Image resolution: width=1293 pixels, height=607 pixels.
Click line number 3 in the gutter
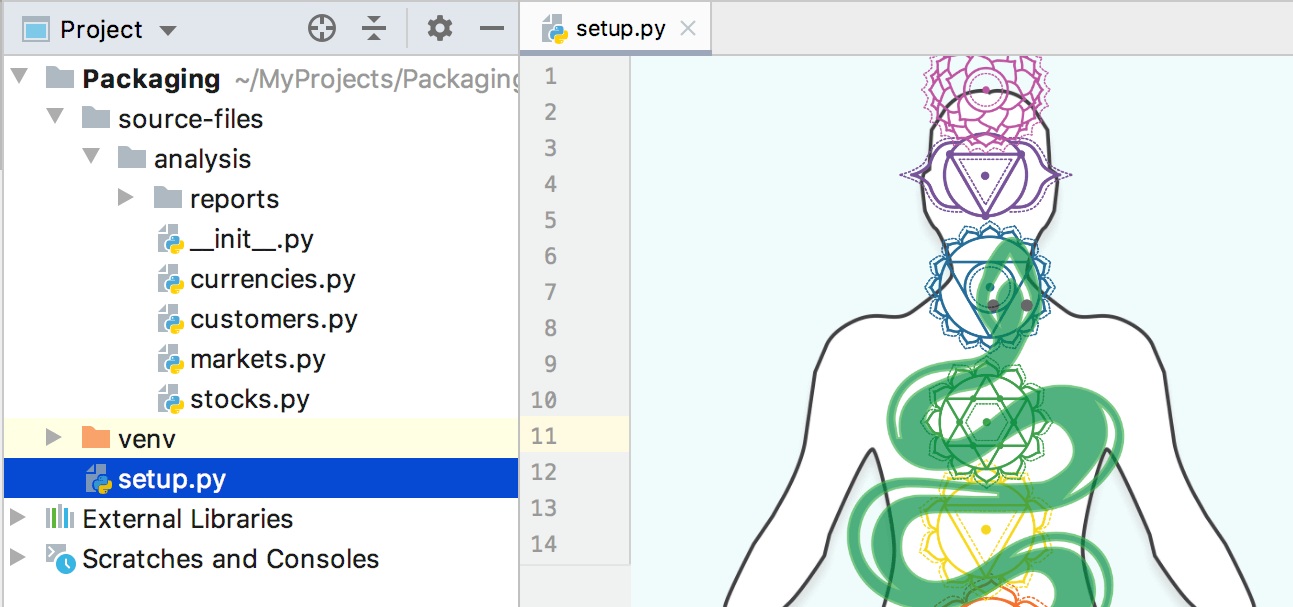(550, 148)
